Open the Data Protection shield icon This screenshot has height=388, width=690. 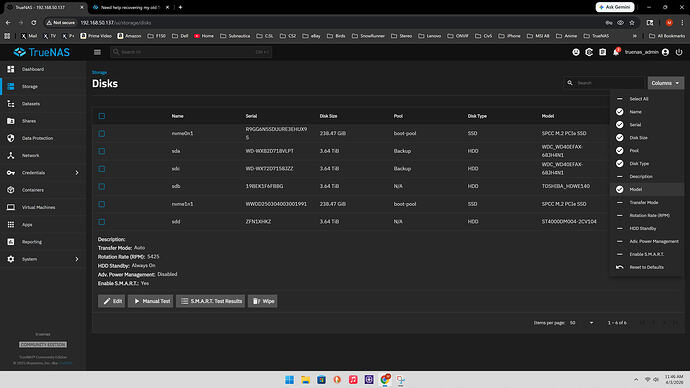click(11, 138)
